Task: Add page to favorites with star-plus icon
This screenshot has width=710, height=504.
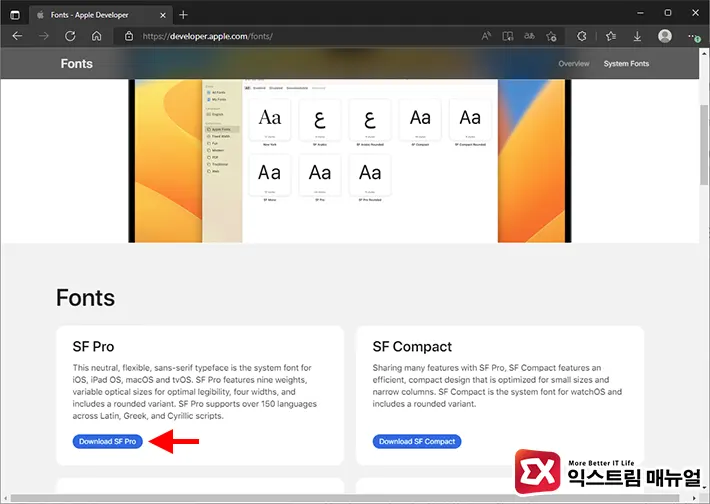Action: point(551,36)
